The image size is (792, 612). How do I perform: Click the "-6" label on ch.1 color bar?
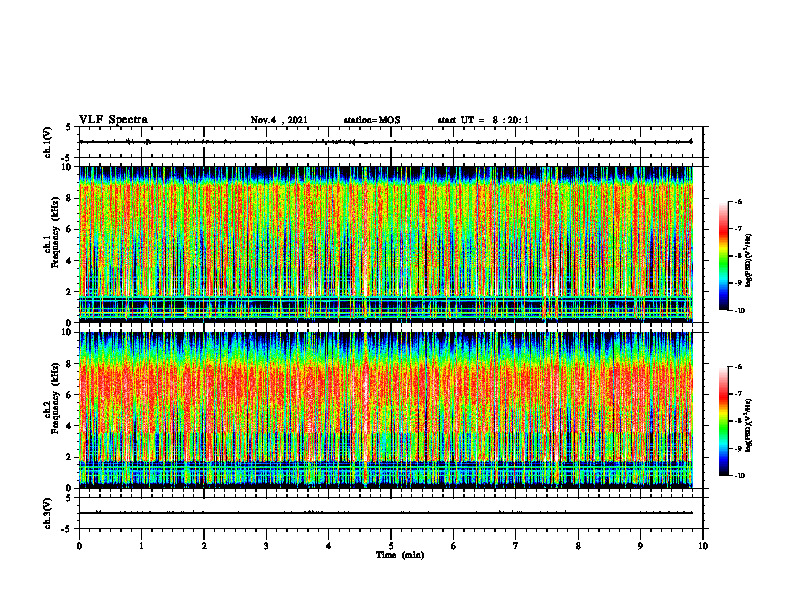tap(738, 202)
